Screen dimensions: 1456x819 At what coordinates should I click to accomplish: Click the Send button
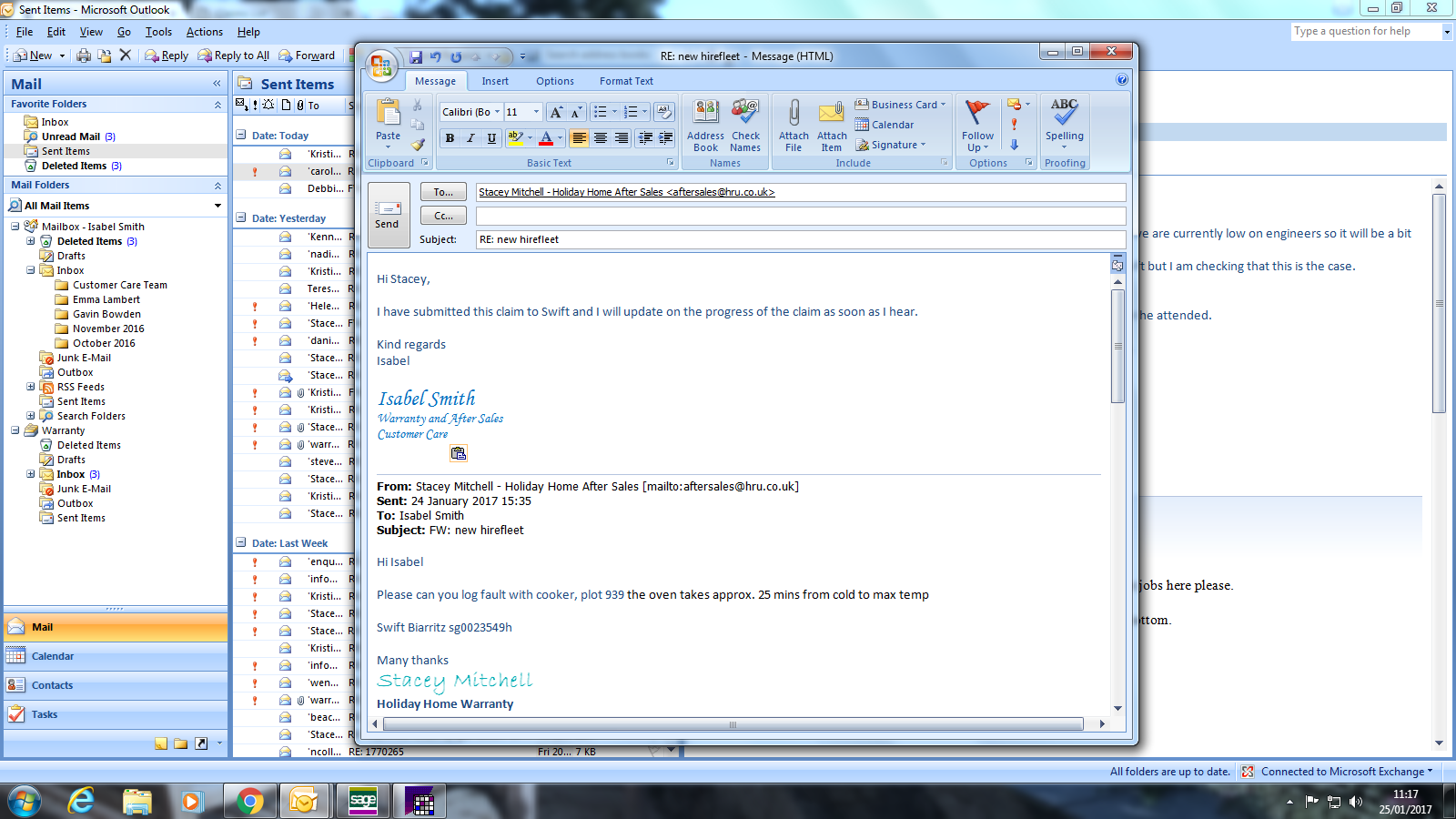tap(387, 215)
